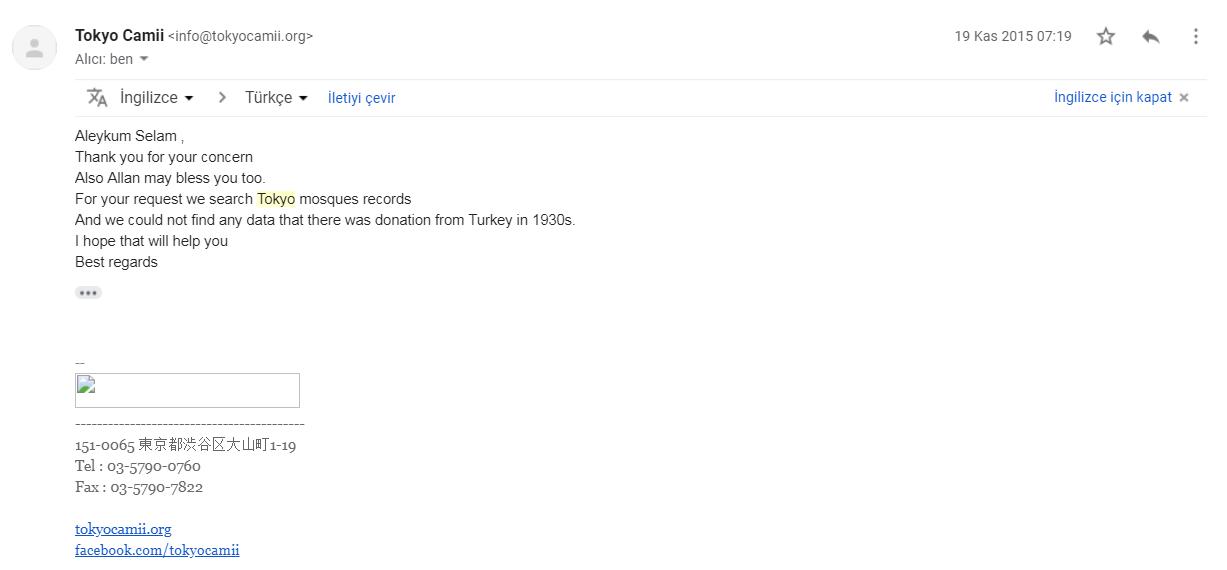This screenshot has height=570, width=1227.
Task: Click the highlighted word Tokyo
Action: coord(276,199)
